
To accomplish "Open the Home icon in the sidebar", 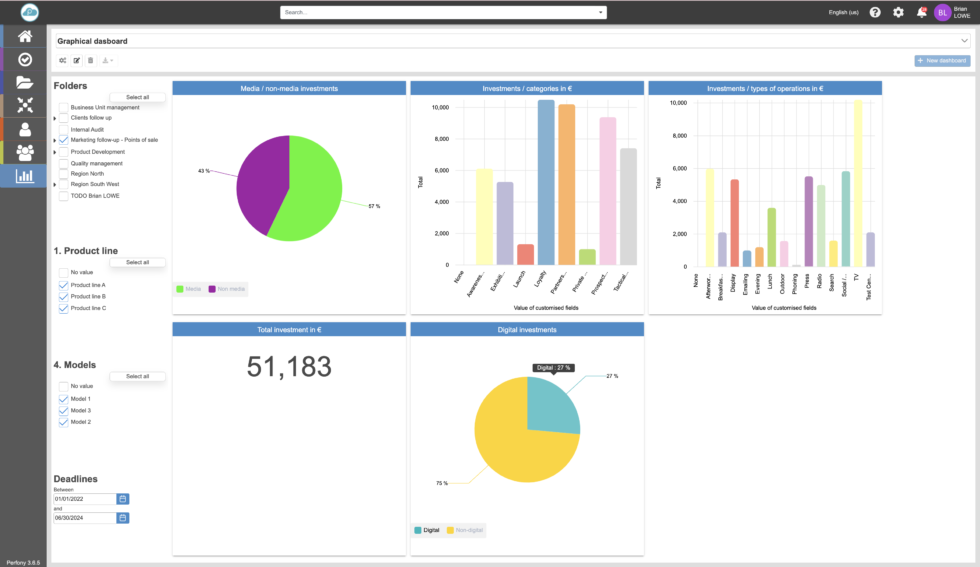I will (x=24, y=36).
